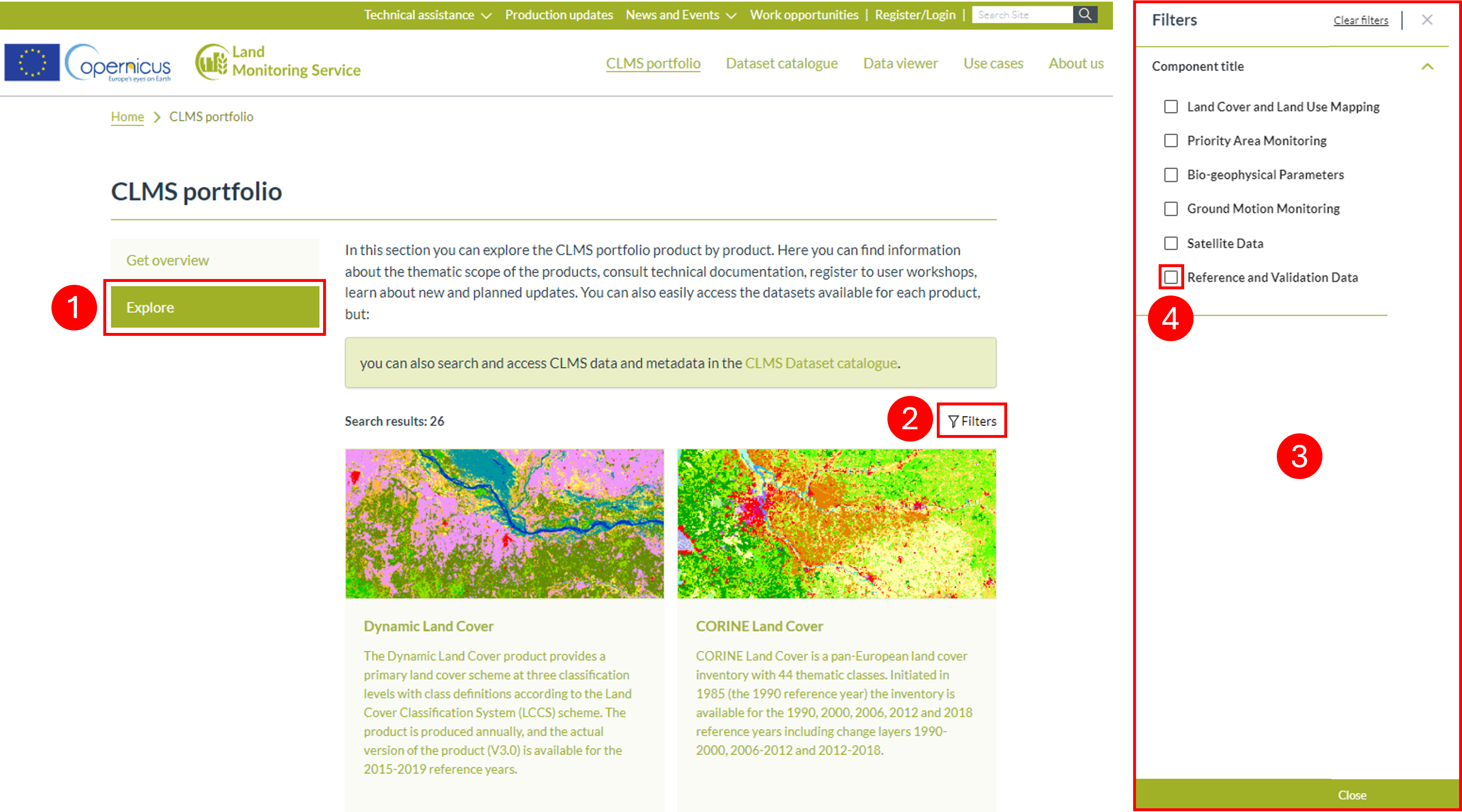Close the Filters panel with X icon
Image resolution: width=1462 pixels, height=812 pixels.
1427,20
